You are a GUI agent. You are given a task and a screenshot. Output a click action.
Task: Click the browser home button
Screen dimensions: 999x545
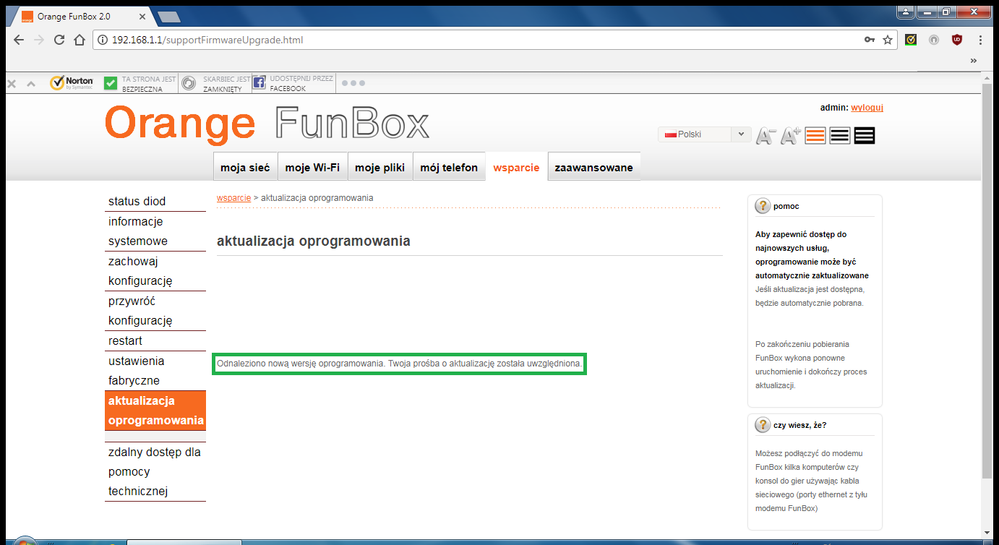(x=80, y=40)
